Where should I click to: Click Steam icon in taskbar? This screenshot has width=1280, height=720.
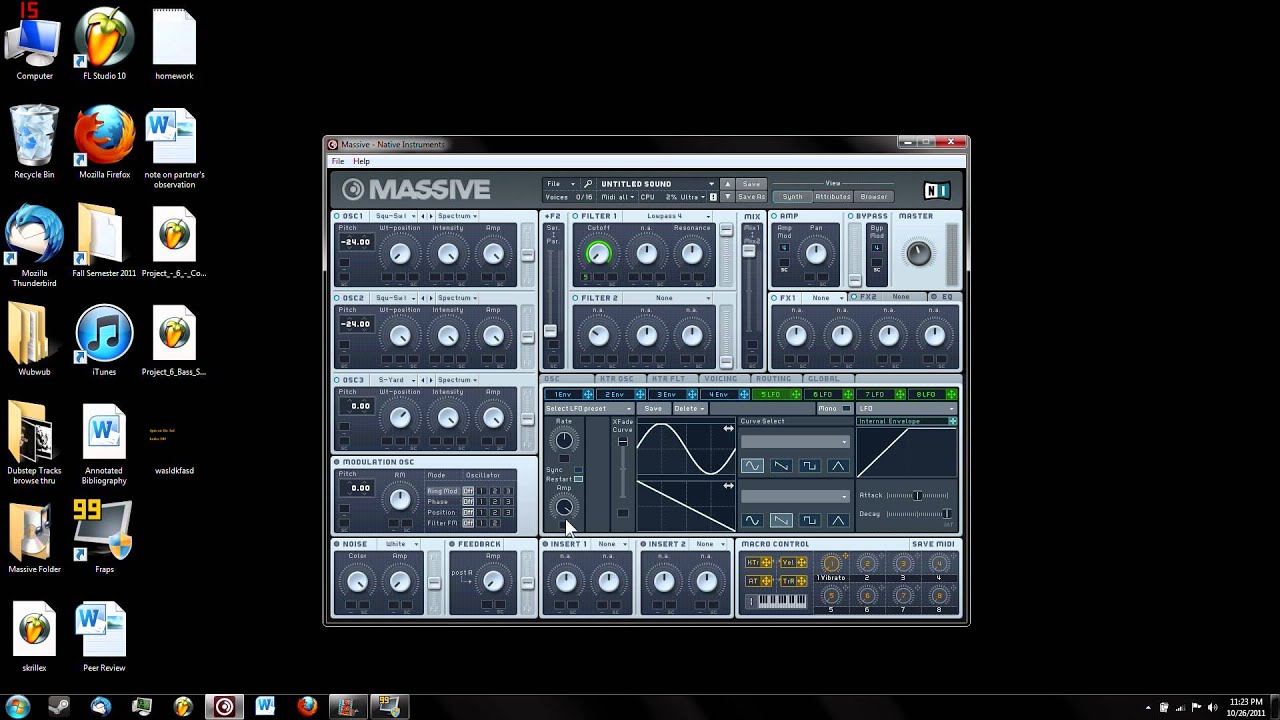pyautogui.click(x=59, y=706)
